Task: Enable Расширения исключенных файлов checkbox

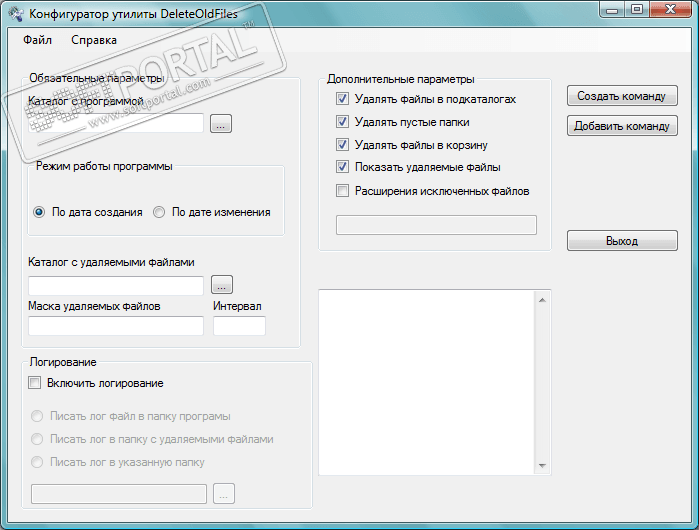Action: coord(342,191)
